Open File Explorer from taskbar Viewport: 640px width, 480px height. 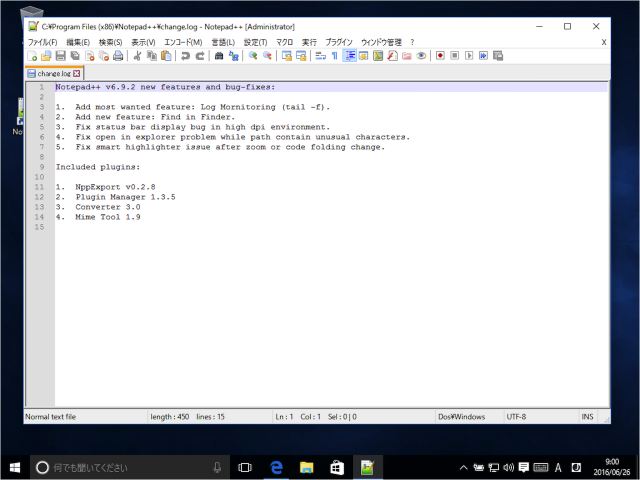coord(307,467)
